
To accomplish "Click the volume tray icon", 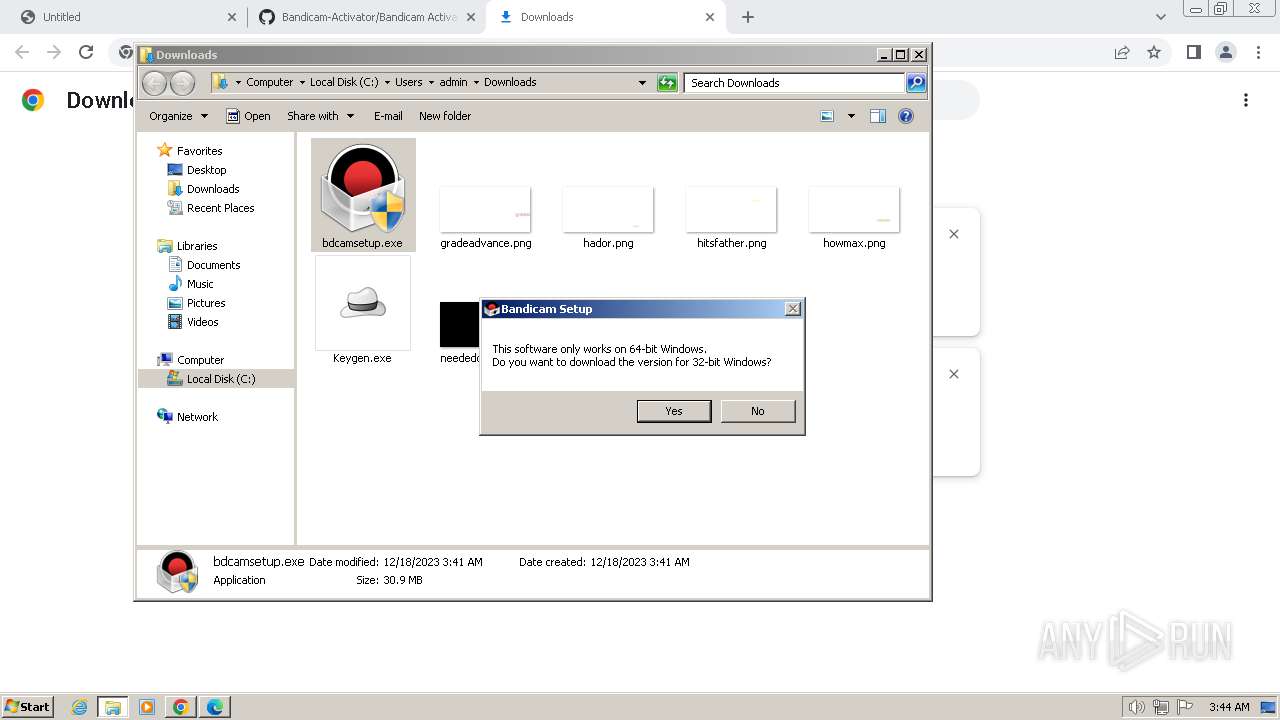I will pos(1137,707).
